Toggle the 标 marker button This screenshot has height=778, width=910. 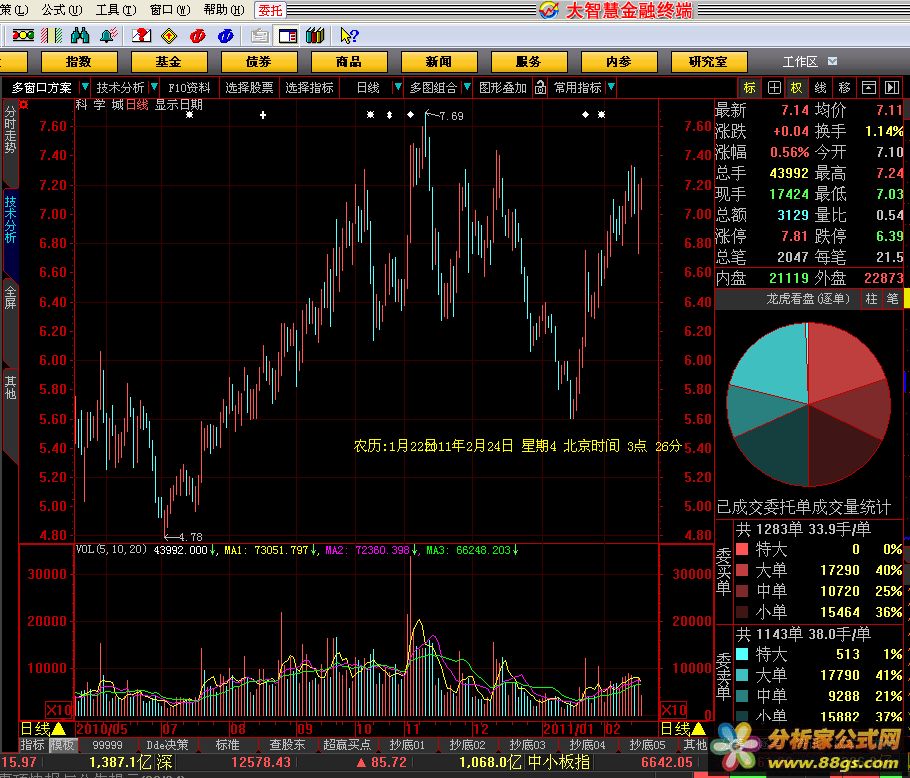coord(750,88)
